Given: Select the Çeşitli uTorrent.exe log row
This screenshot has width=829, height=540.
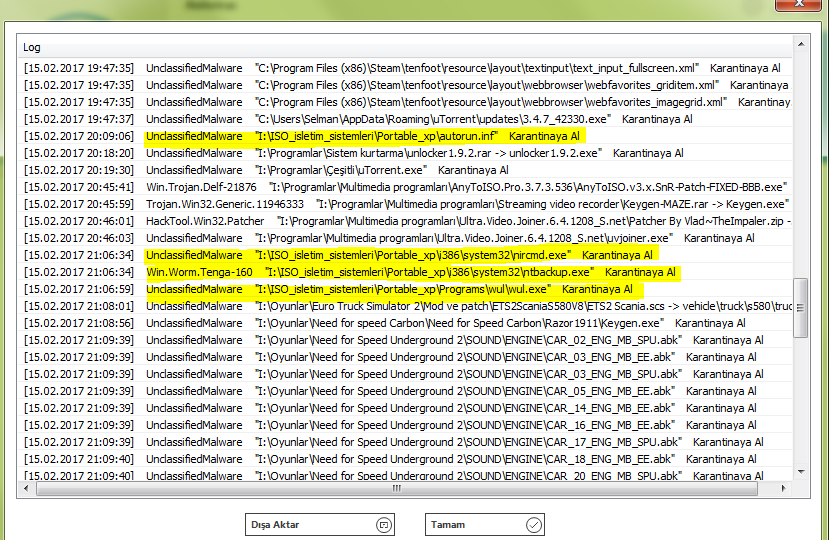Looking at the screenshot, I should click(x=406, y=170).
